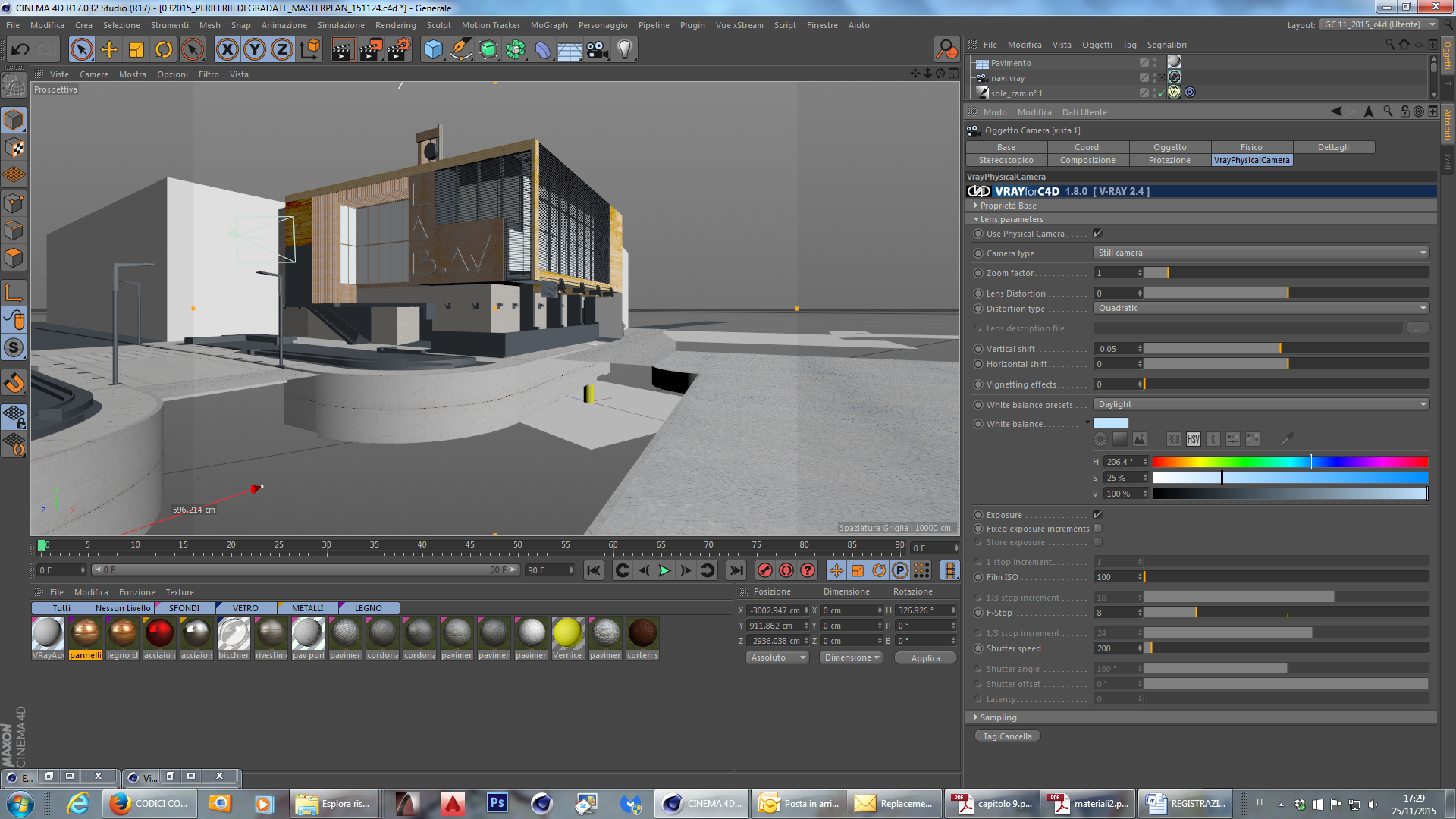Click the camera object icon in toolbar
1456x819 pixels.
click(598, 50)
